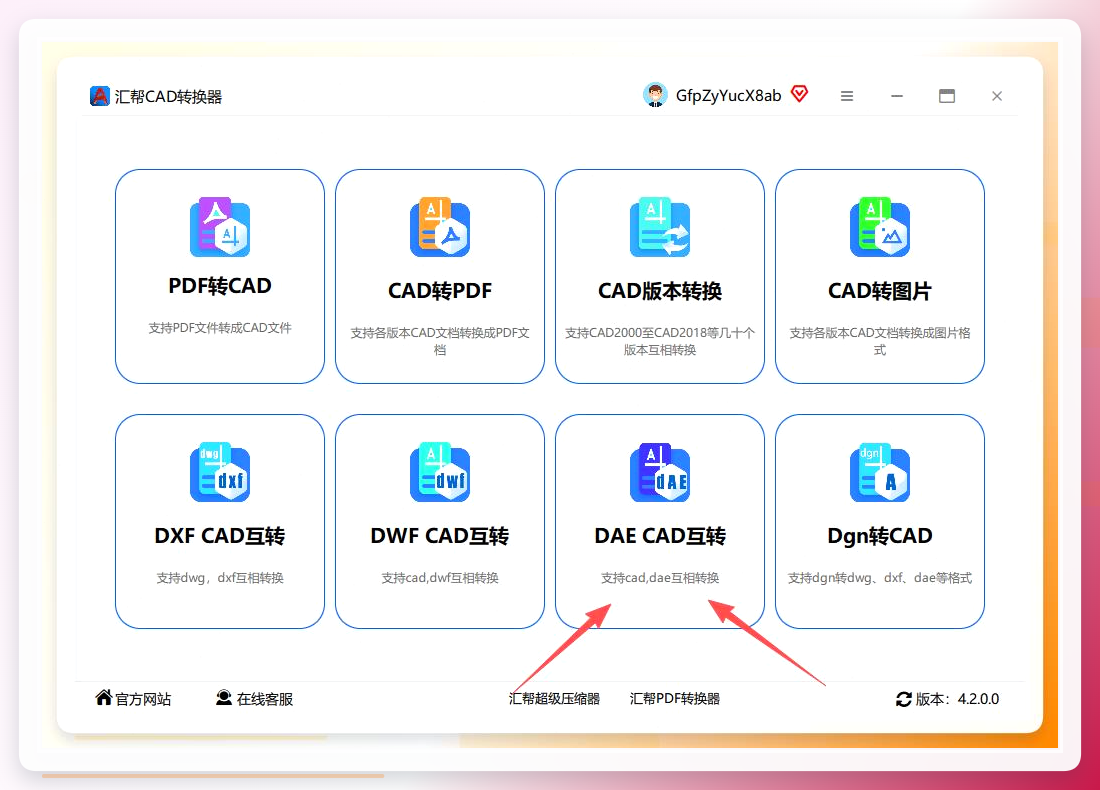Click the DXF CAD互转 title text
Viewport: 1100px width, 790px height.
220,536
